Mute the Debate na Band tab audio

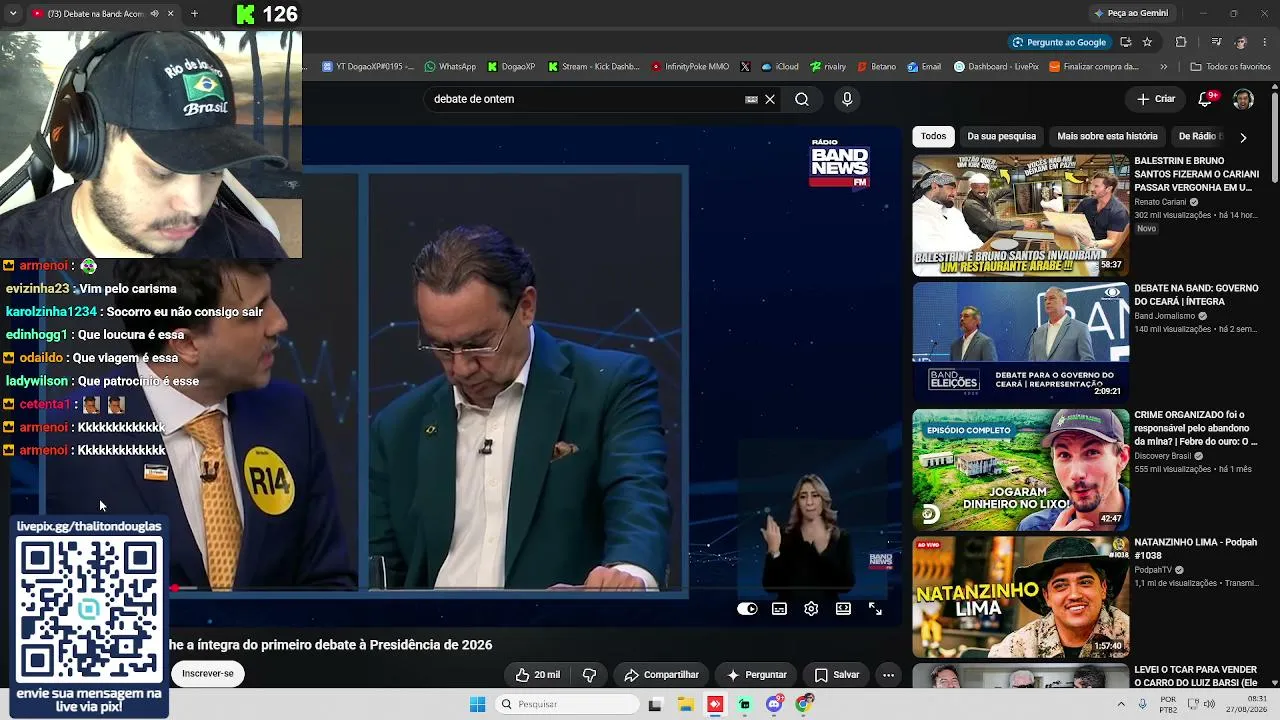(x=154, y=14)
